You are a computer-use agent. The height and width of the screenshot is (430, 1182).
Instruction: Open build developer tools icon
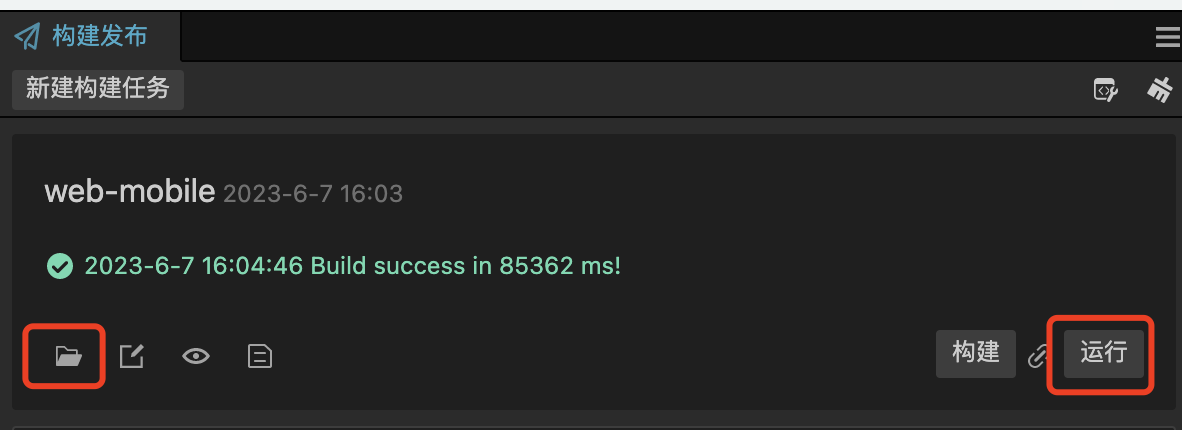point(1104,90)
